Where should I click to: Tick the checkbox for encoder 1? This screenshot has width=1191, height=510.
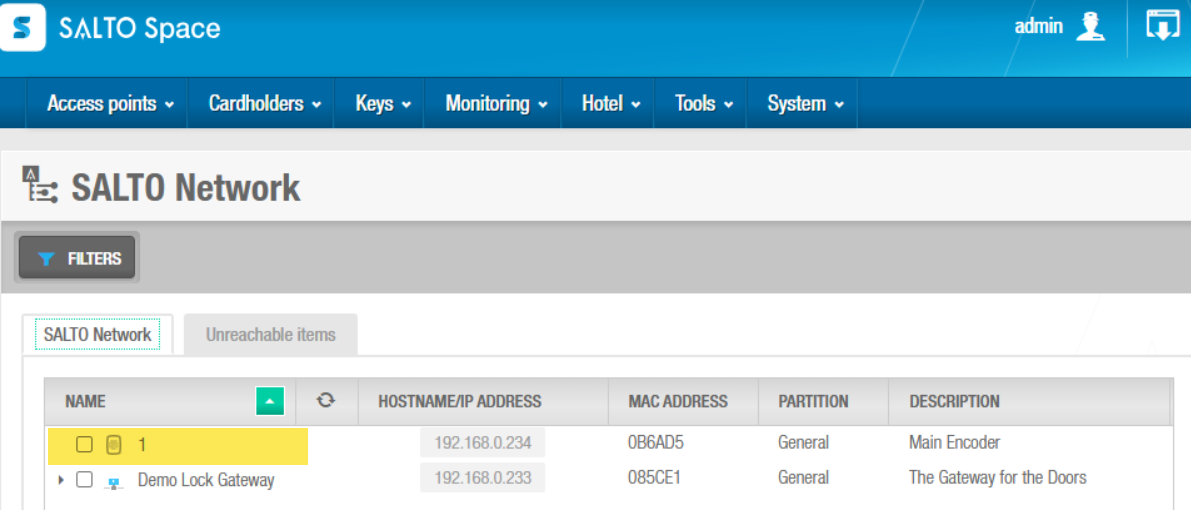pyautogui.click(x=85, y=444)
